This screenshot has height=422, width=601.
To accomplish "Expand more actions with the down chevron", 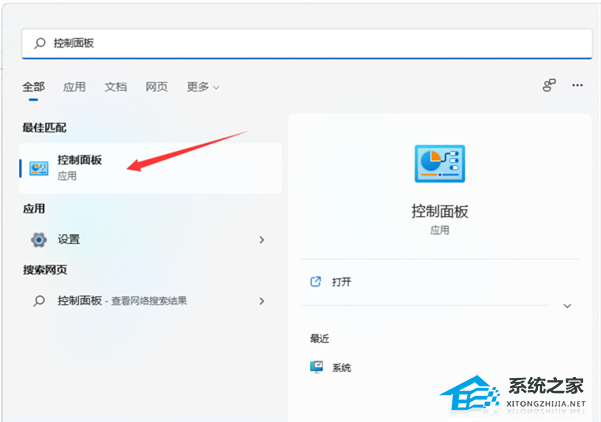I will click(x=567, y=306).
